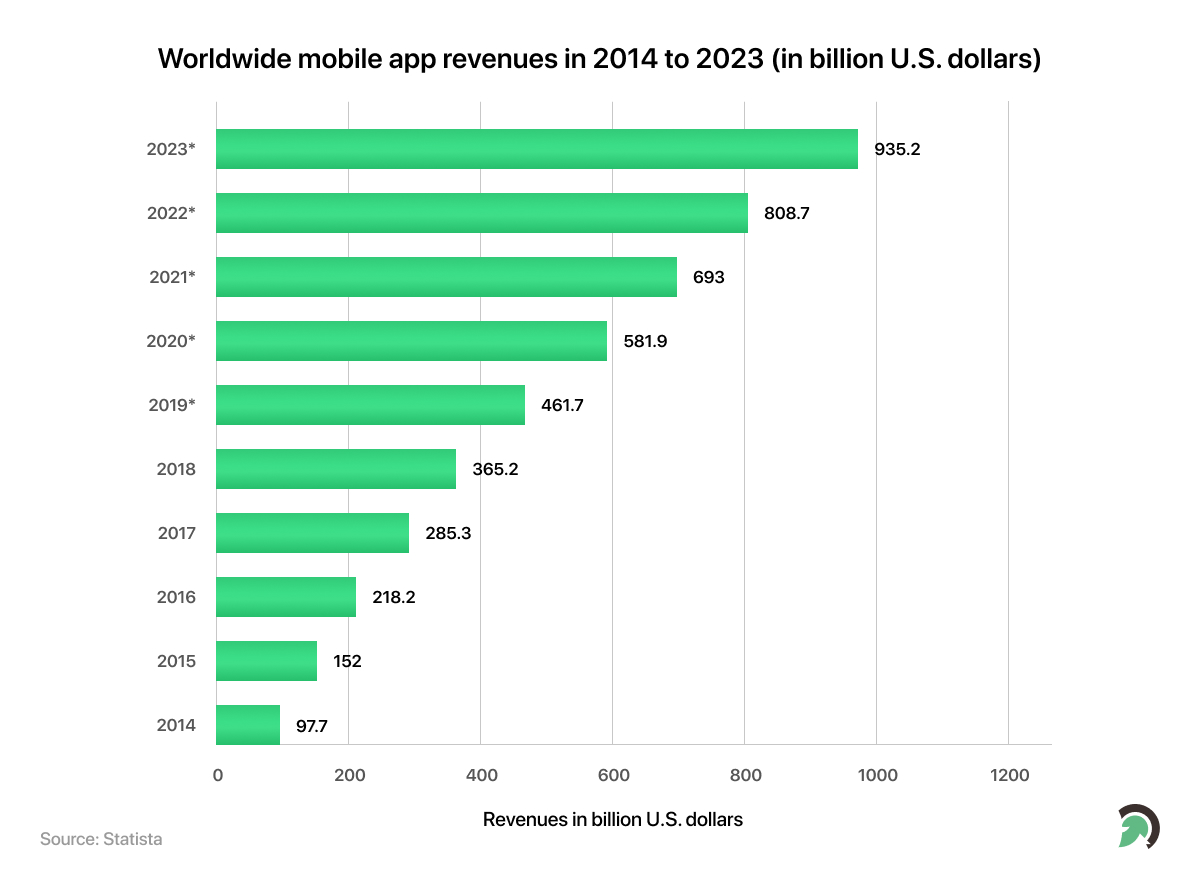Viewport: 1200px width, 882px height.
Task: Click the Source: Statista text
Action: [x=101, y=839]
